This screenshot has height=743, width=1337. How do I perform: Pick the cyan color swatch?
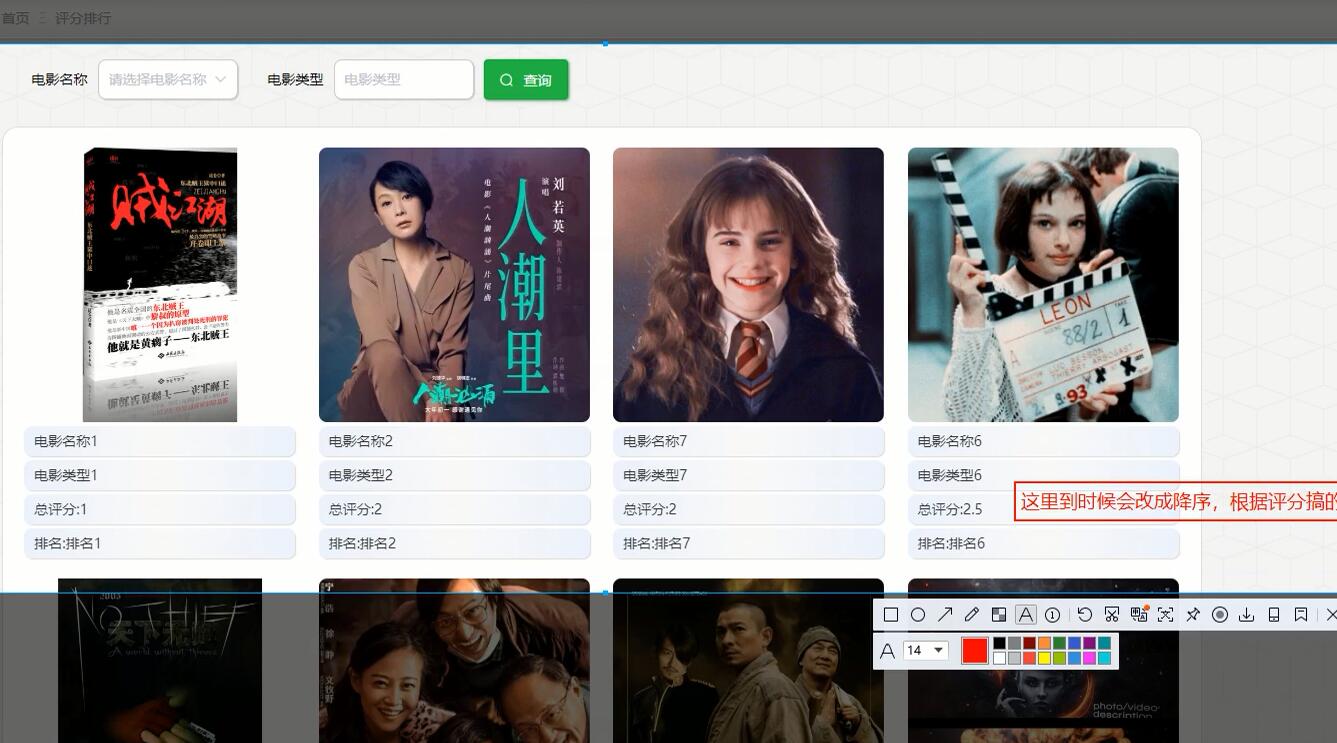[1104, 658]
